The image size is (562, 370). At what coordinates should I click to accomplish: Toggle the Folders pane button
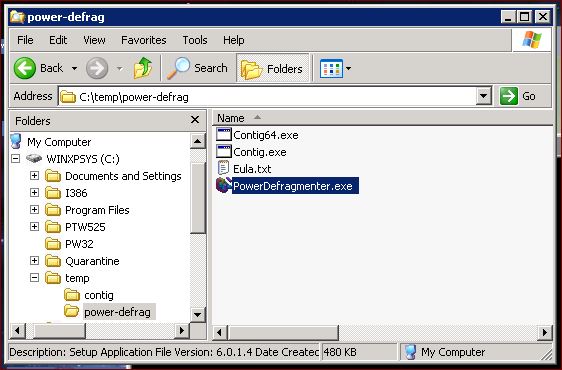(272, 68)
